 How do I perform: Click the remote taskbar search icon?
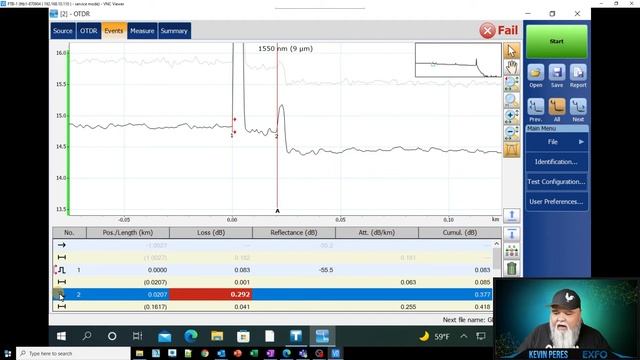coord(87,336)
